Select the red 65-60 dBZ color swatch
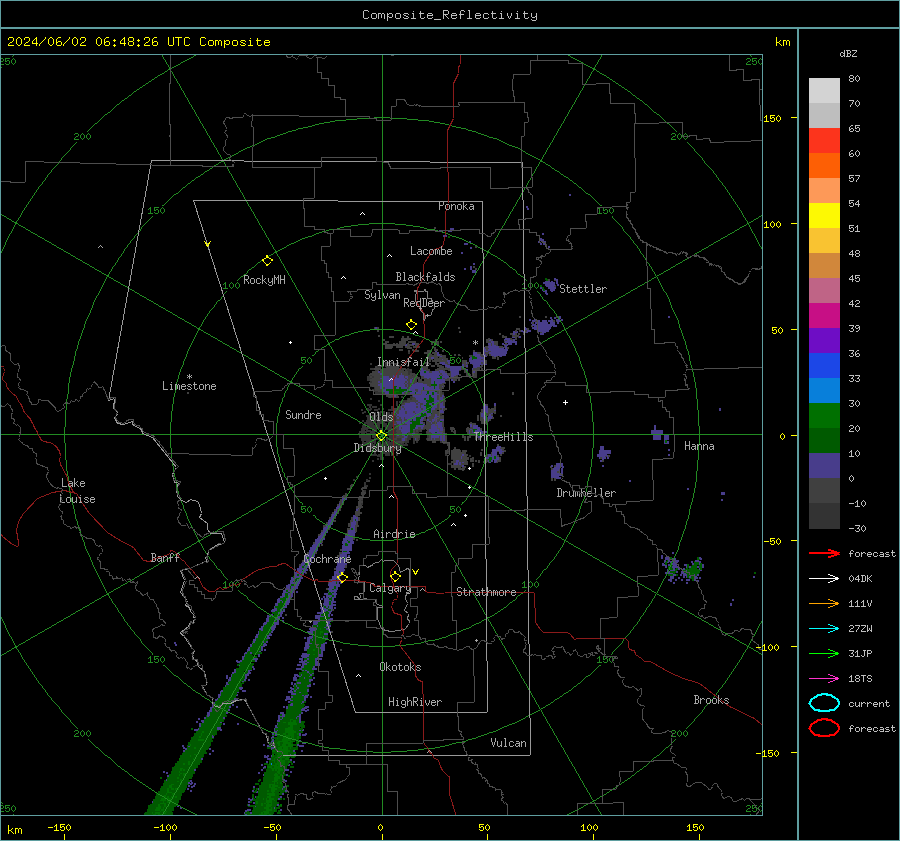 [824, 140]
